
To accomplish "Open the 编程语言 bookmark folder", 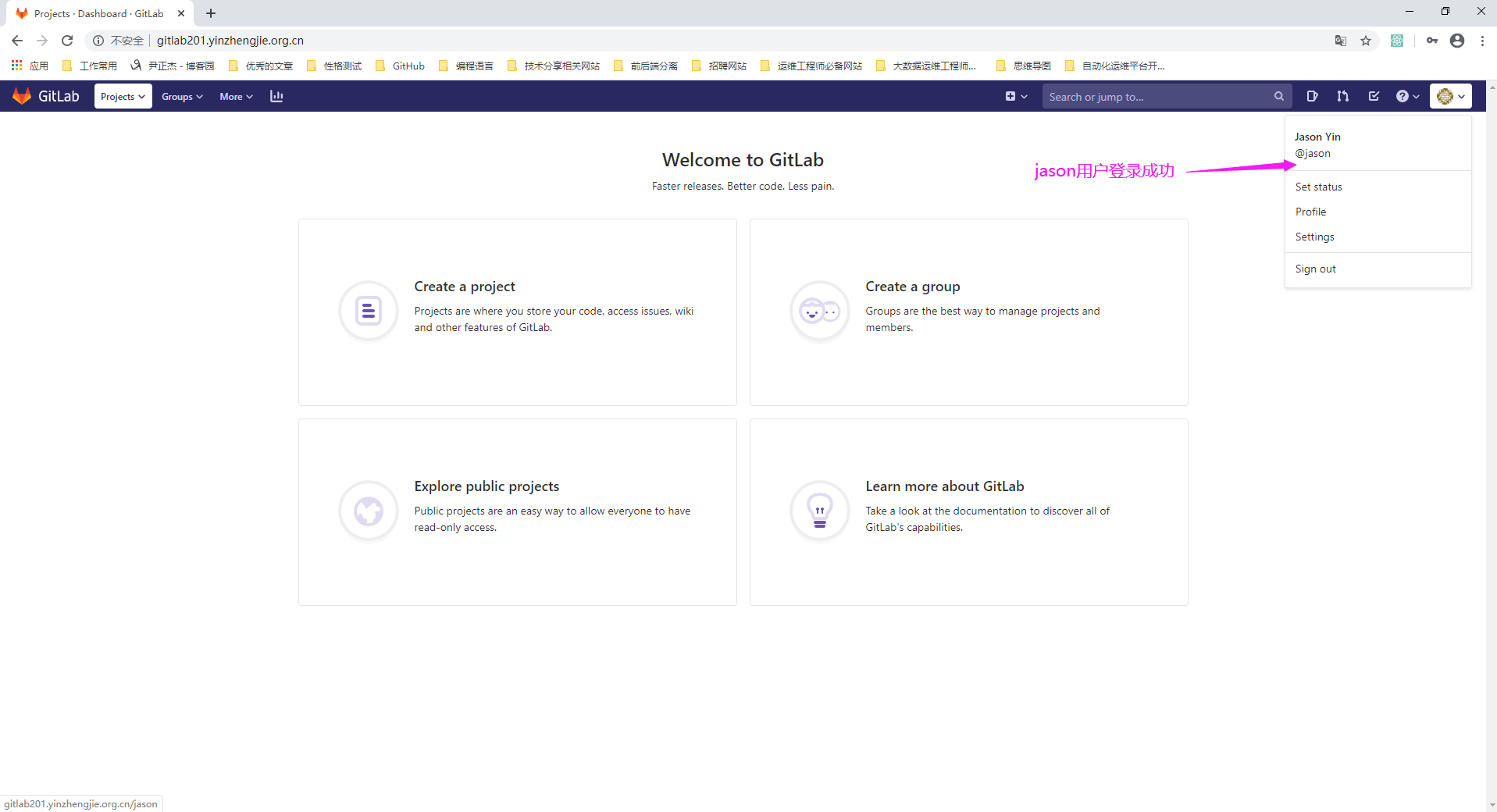I will [466, 66].
